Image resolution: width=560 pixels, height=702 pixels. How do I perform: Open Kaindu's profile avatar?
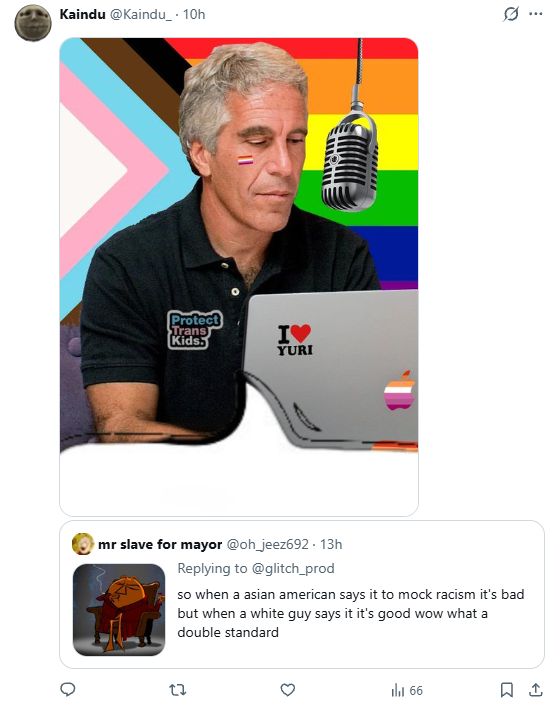click(x=33, y=23)
